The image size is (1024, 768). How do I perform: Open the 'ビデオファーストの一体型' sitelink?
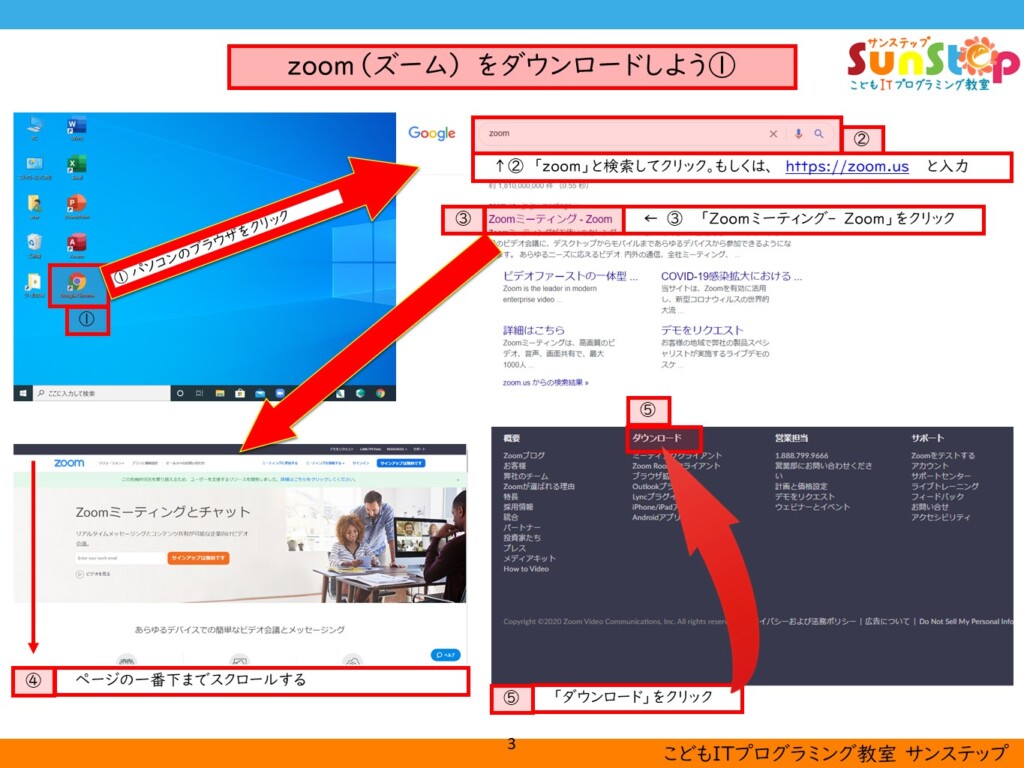(570, 276)
